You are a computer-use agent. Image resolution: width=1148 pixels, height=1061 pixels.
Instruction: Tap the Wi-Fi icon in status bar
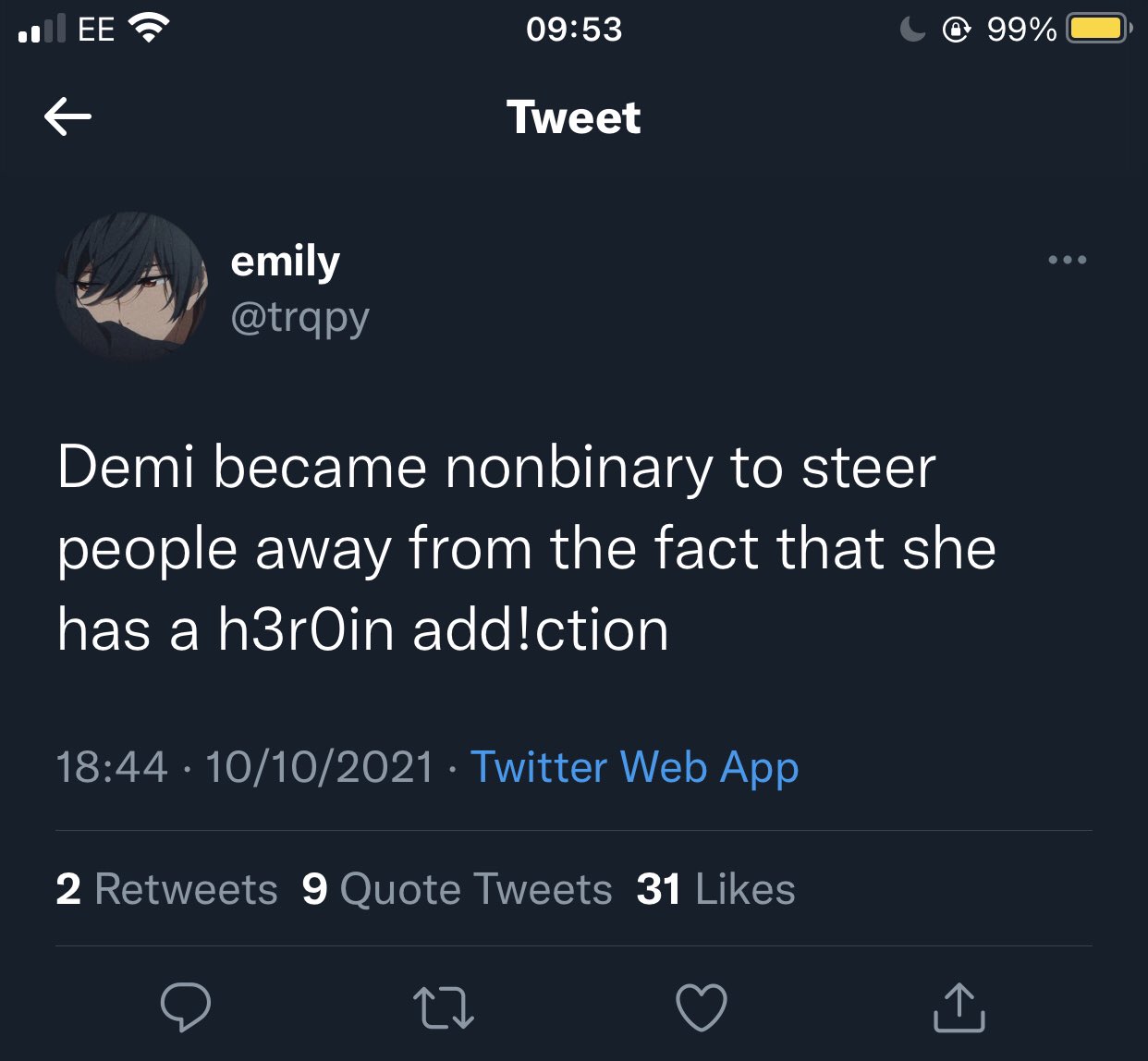point(150,29)
